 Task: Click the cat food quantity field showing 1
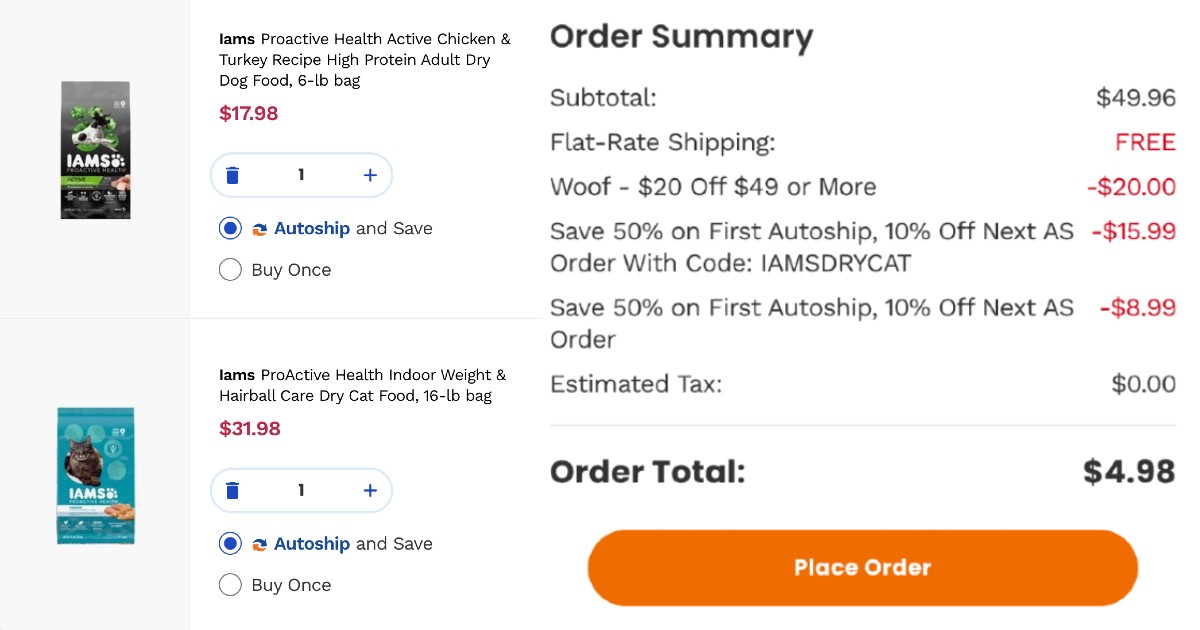tap(301, 491)
